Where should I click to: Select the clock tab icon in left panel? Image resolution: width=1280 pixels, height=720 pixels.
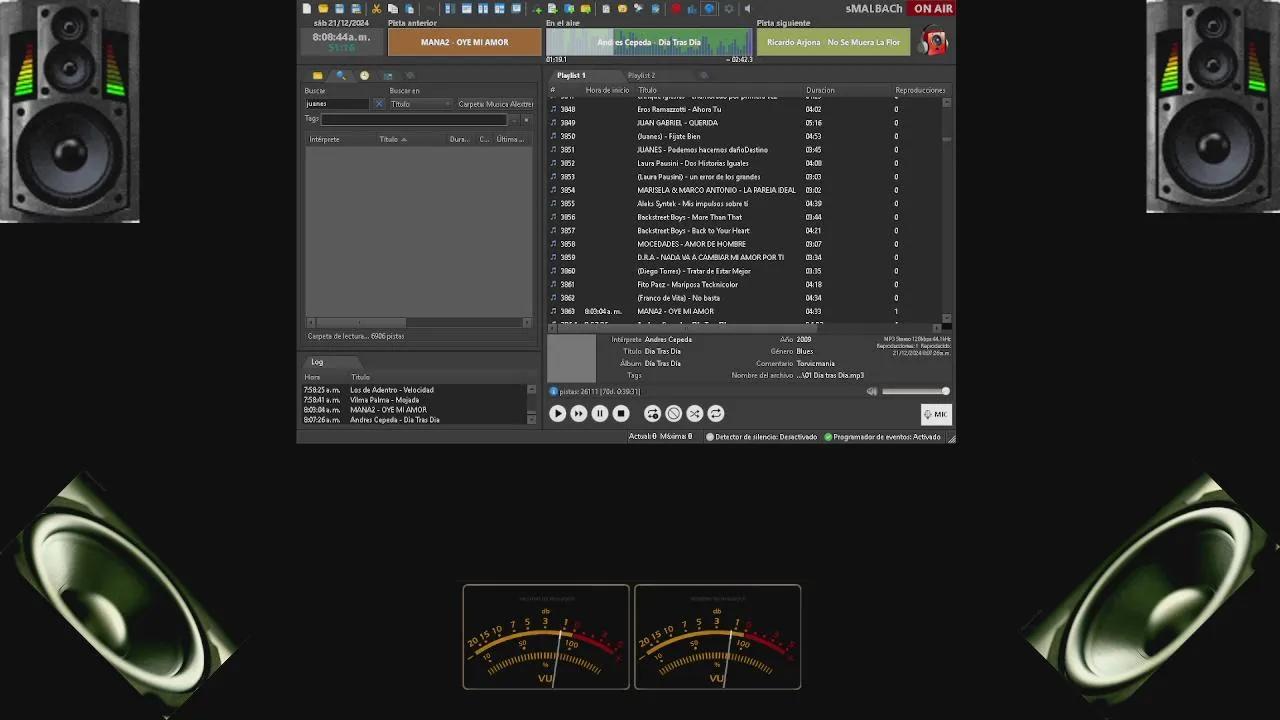(x=364, y=75)
